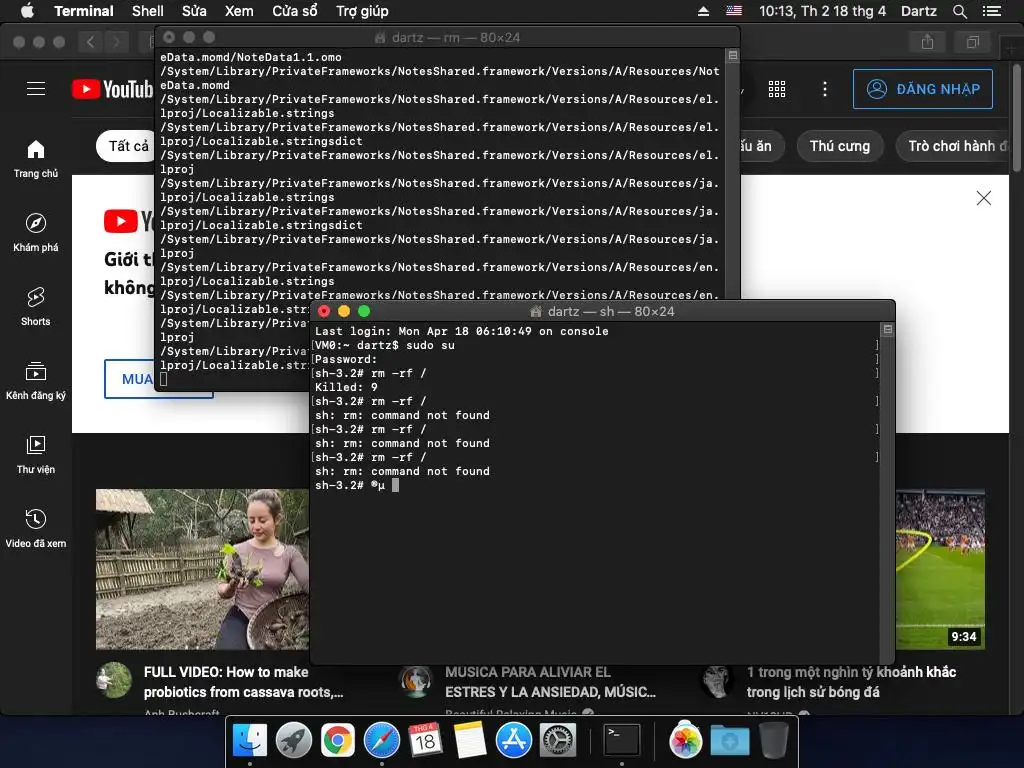The image size is (1024, 768).
Task: Open Terminal from the Dock
Action: [622, 741]
